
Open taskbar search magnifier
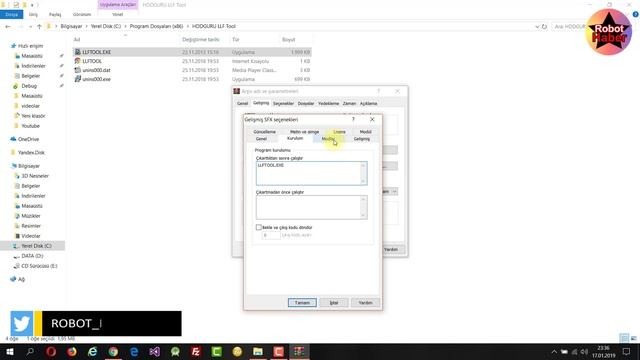[x=30, y=351]
